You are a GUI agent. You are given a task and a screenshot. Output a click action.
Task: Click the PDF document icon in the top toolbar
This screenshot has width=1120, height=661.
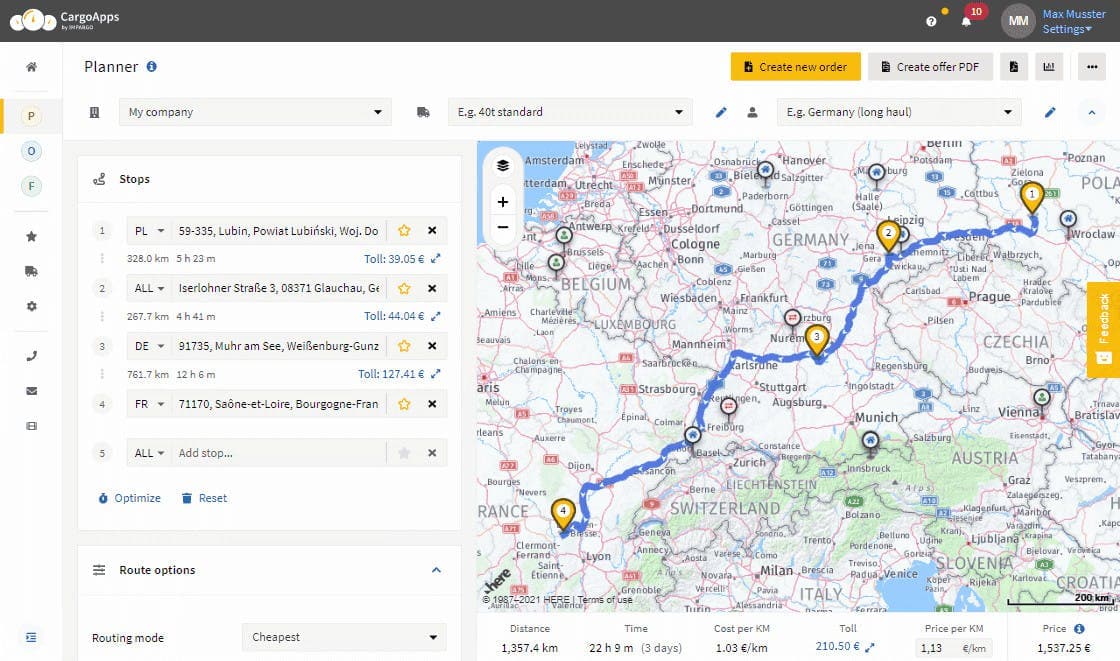point(1012,66)
